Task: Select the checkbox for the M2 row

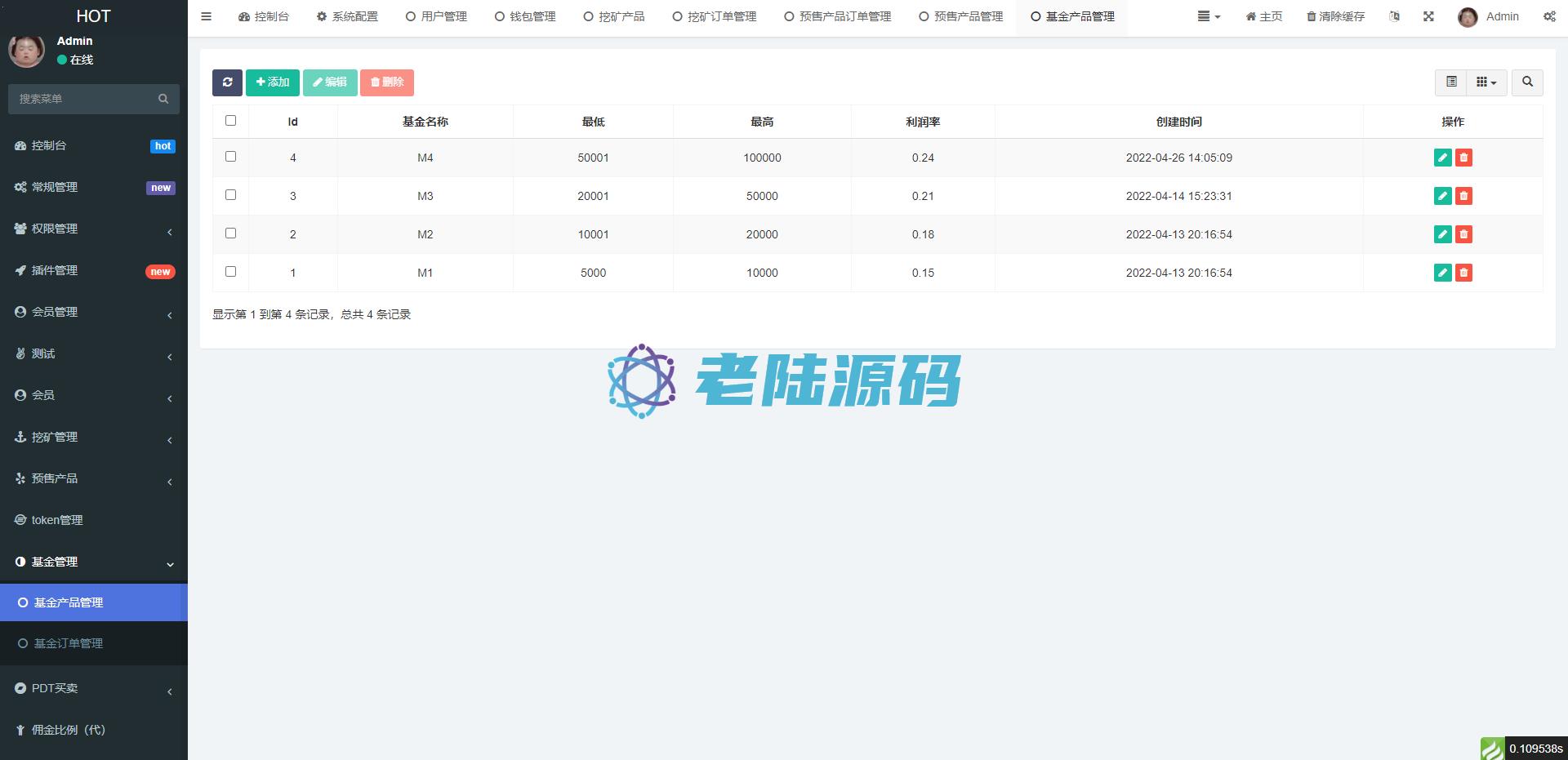Action: [x=230, y=233]
